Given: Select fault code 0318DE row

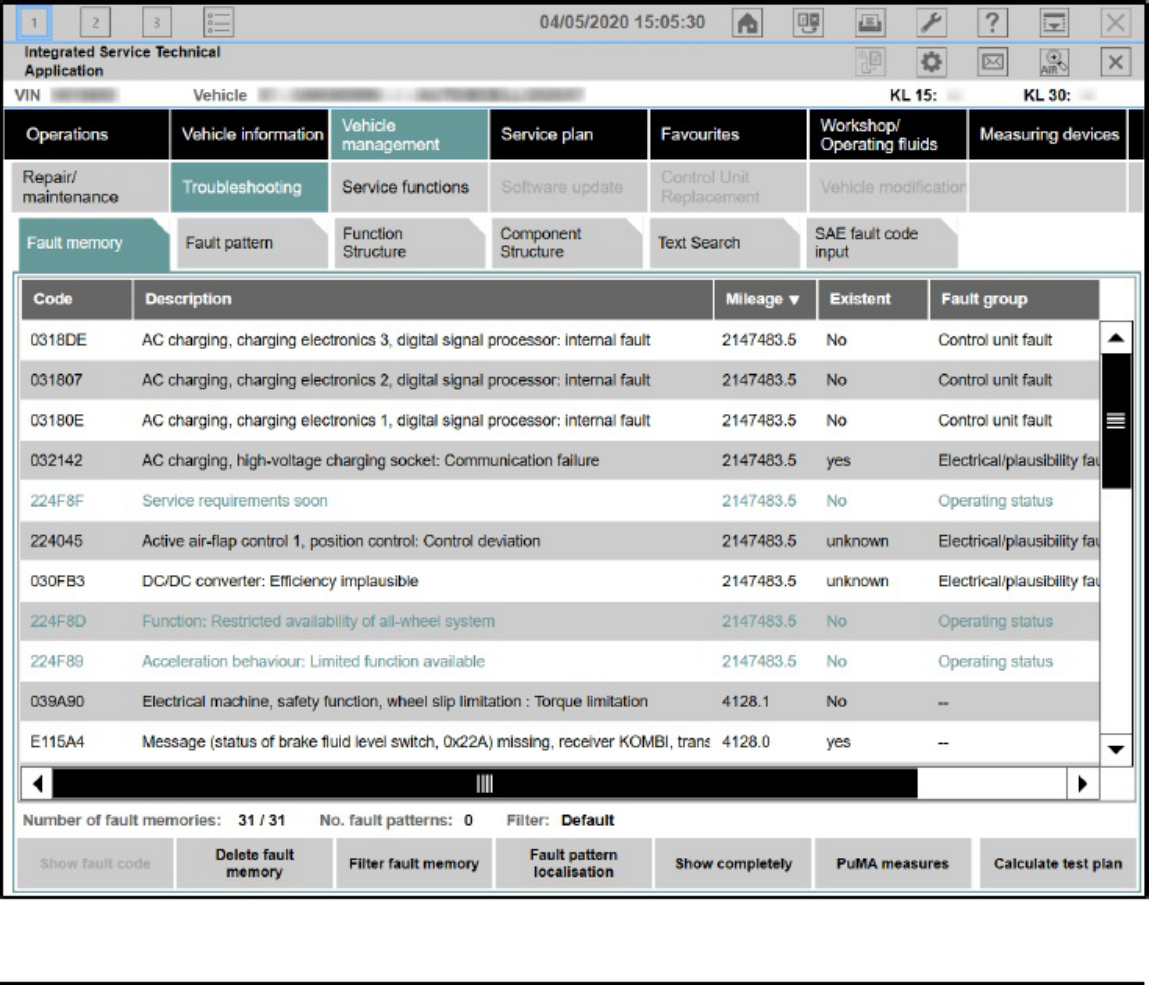Looking at the screenshot, I should [x=560, y=340].
